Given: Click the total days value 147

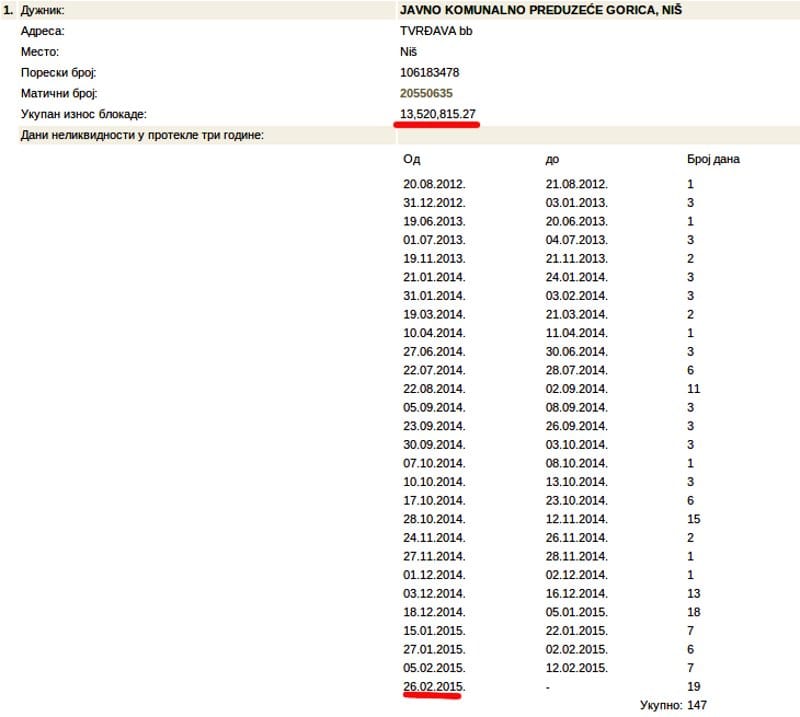Looking at the screenshot, I should [697, 705].
